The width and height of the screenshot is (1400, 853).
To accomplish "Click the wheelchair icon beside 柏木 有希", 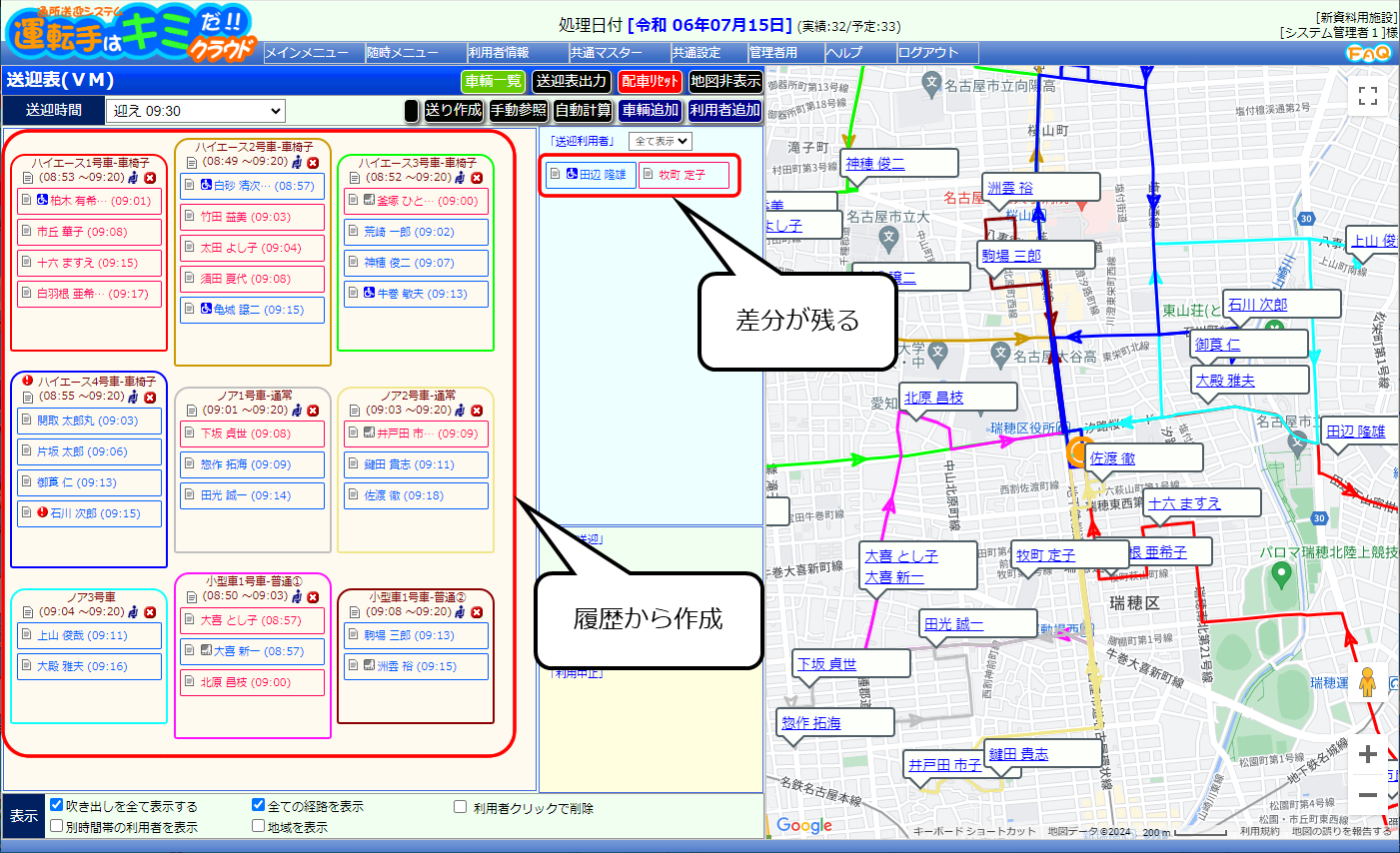I will tap(43, 201).
